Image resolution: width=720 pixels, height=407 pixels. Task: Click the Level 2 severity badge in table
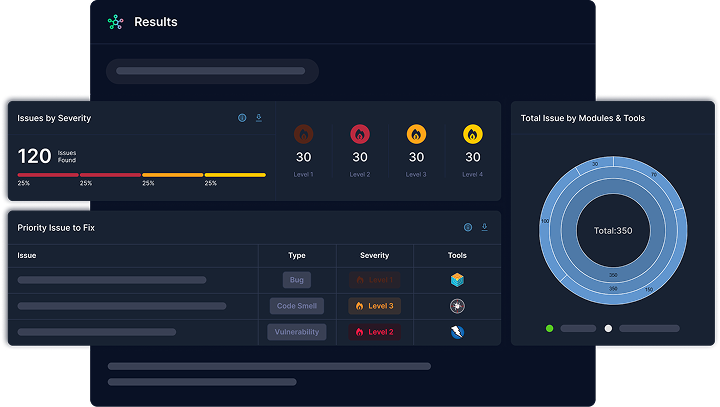coord(374,332)
